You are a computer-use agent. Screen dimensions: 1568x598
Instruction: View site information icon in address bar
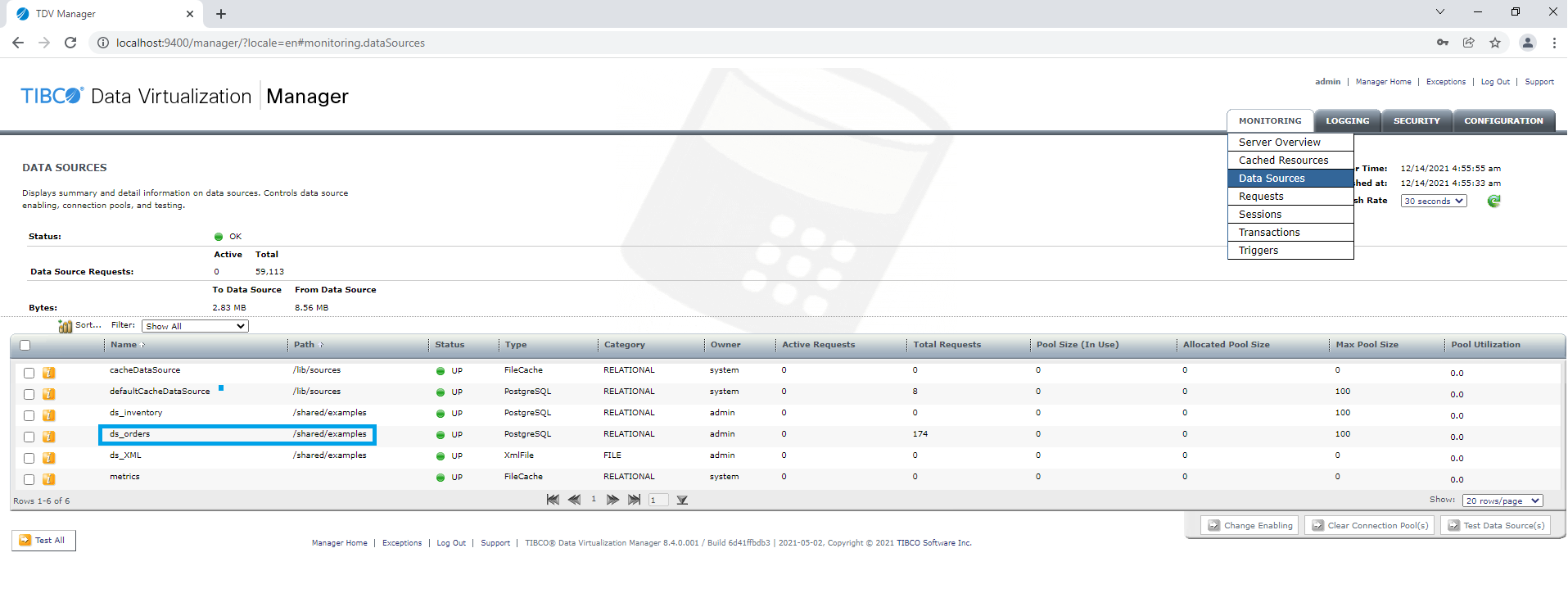click(103, 43)
